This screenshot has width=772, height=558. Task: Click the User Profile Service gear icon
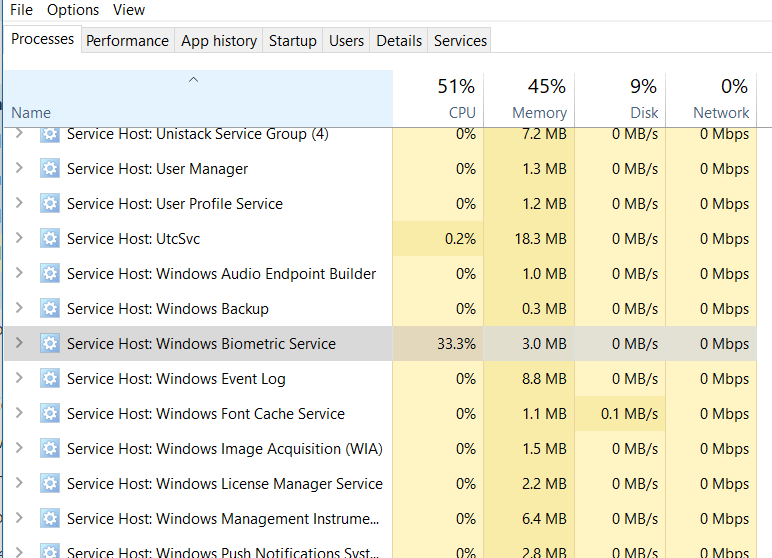pyautogui.click(x=50, y=204)
